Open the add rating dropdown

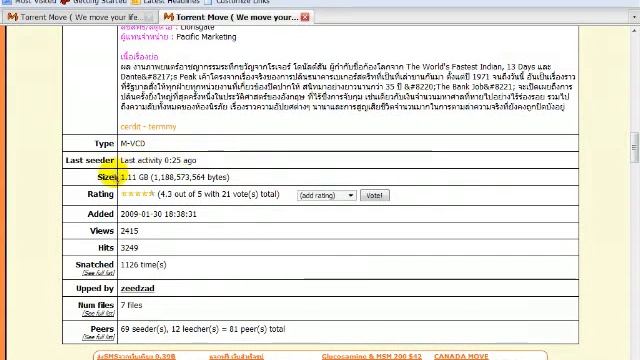pyautogui.click(x=327, y=196)
